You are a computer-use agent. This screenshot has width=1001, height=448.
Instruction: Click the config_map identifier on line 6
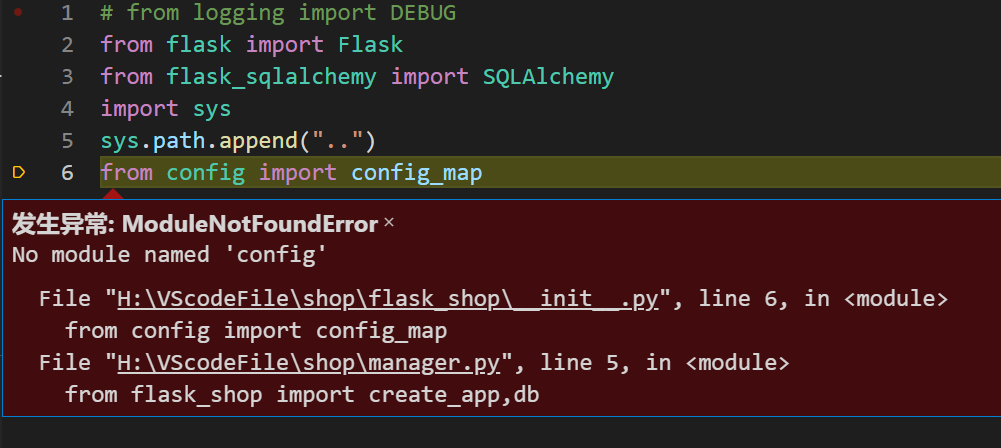point(417,173)
